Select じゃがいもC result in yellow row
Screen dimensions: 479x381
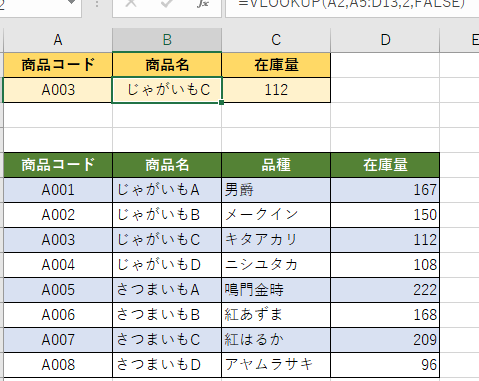pyautogui.click(x=167, y=90)
